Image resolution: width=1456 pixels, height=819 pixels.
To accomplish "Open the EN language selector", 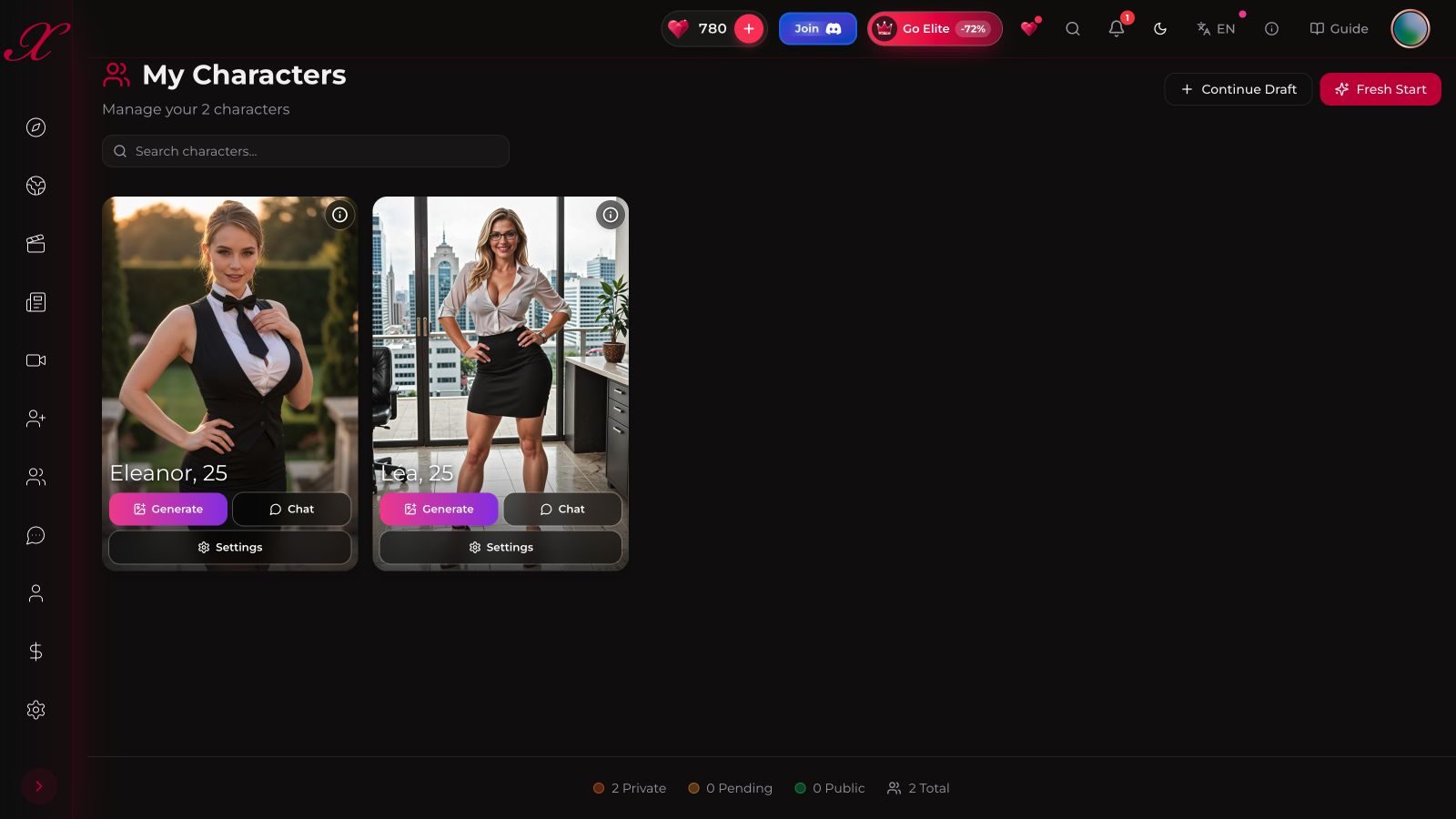I will click(x=1217, y=28).
